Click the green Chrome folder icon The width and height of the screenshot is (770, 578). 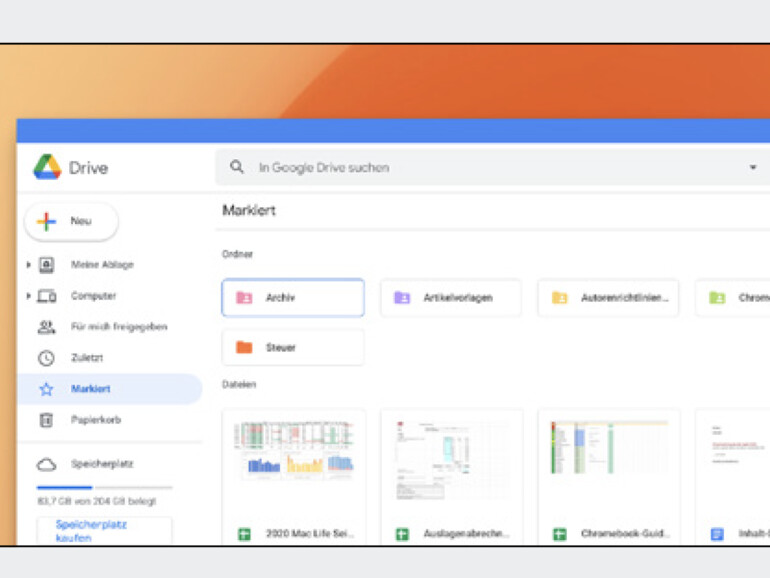[x=717, y=298]
